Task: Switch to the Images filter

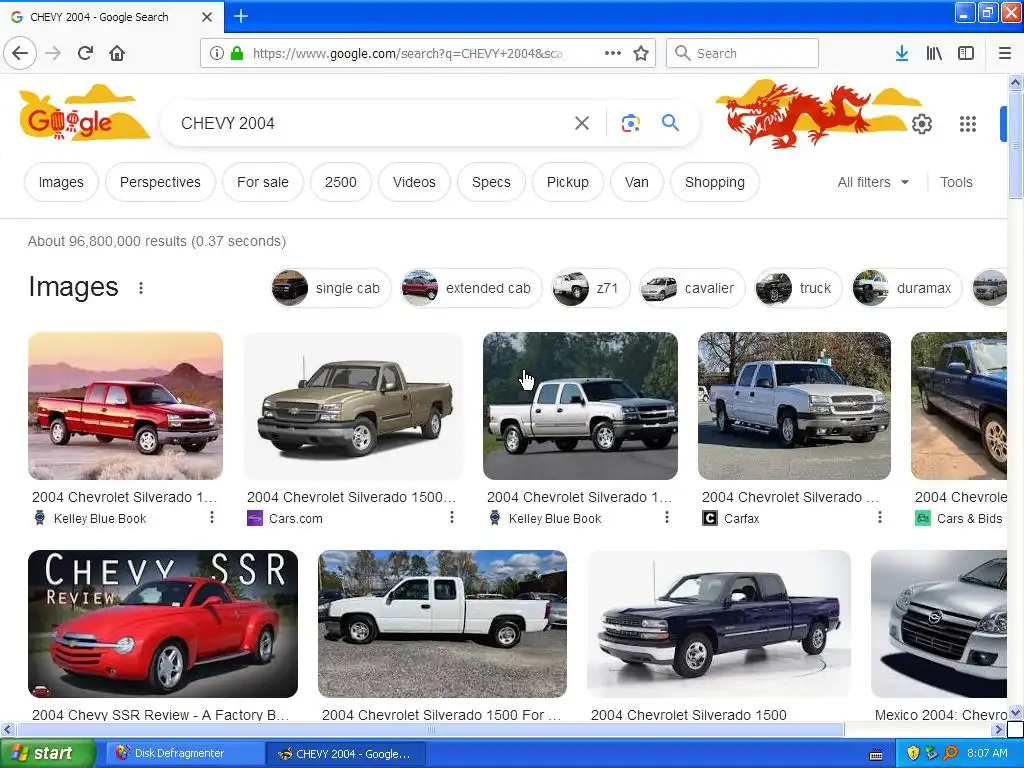Action: (x=61, y=182)
